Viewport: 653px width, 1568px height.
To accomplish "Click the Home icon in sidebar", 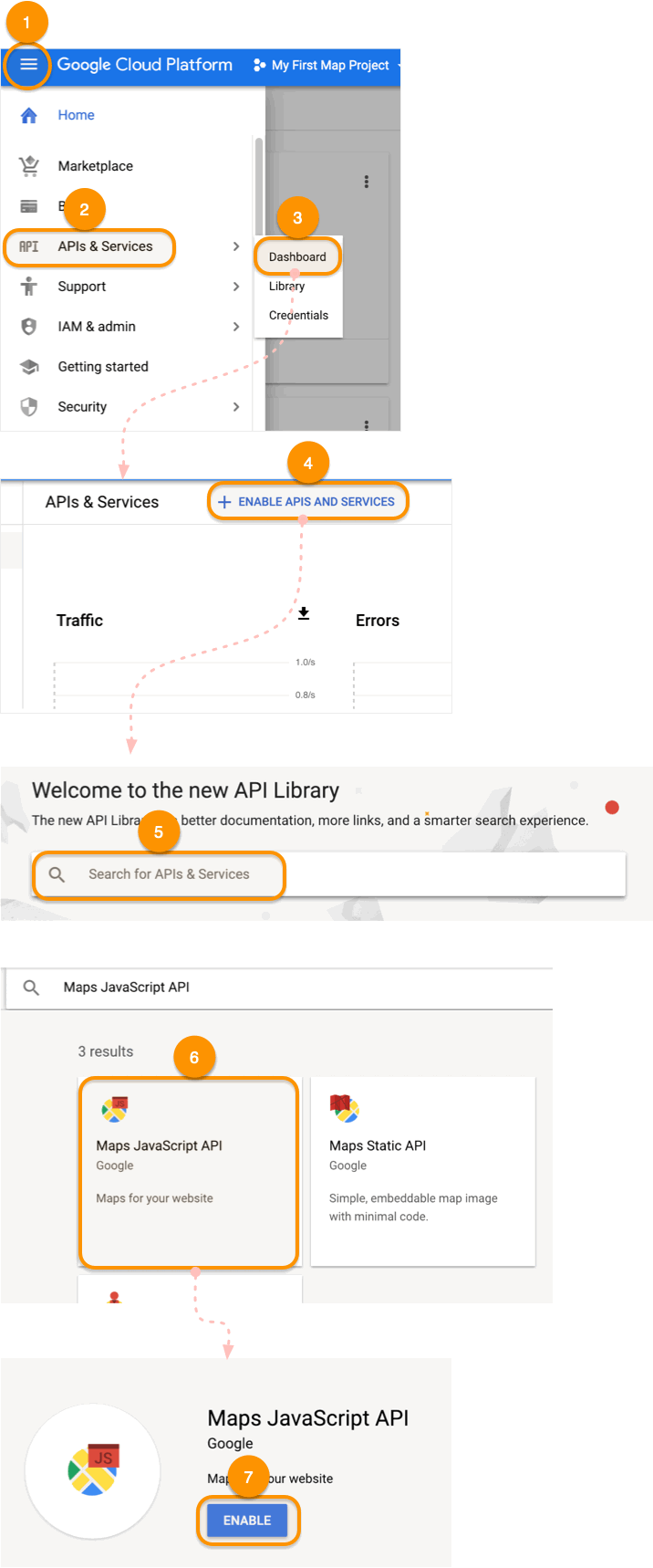I will [x=29, y=115].
